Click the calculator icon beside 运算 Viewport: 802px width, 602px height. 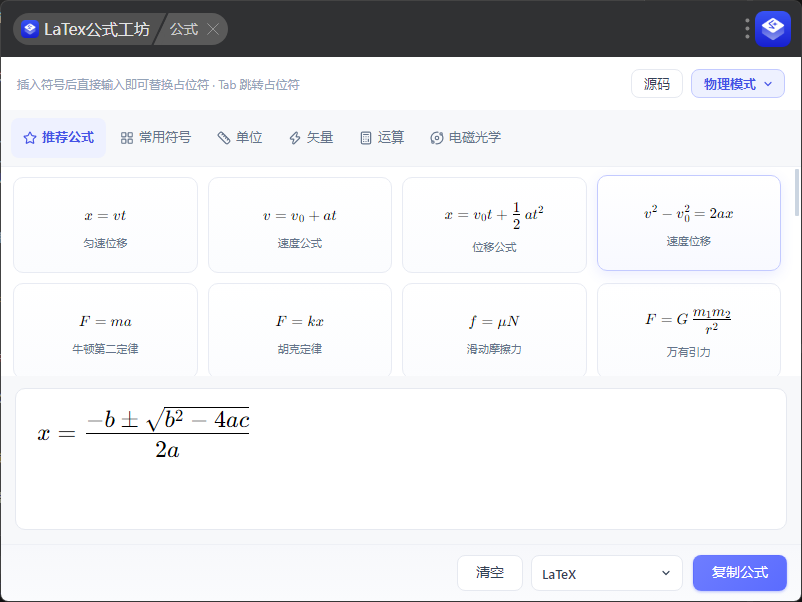click(x=366, y=138)
